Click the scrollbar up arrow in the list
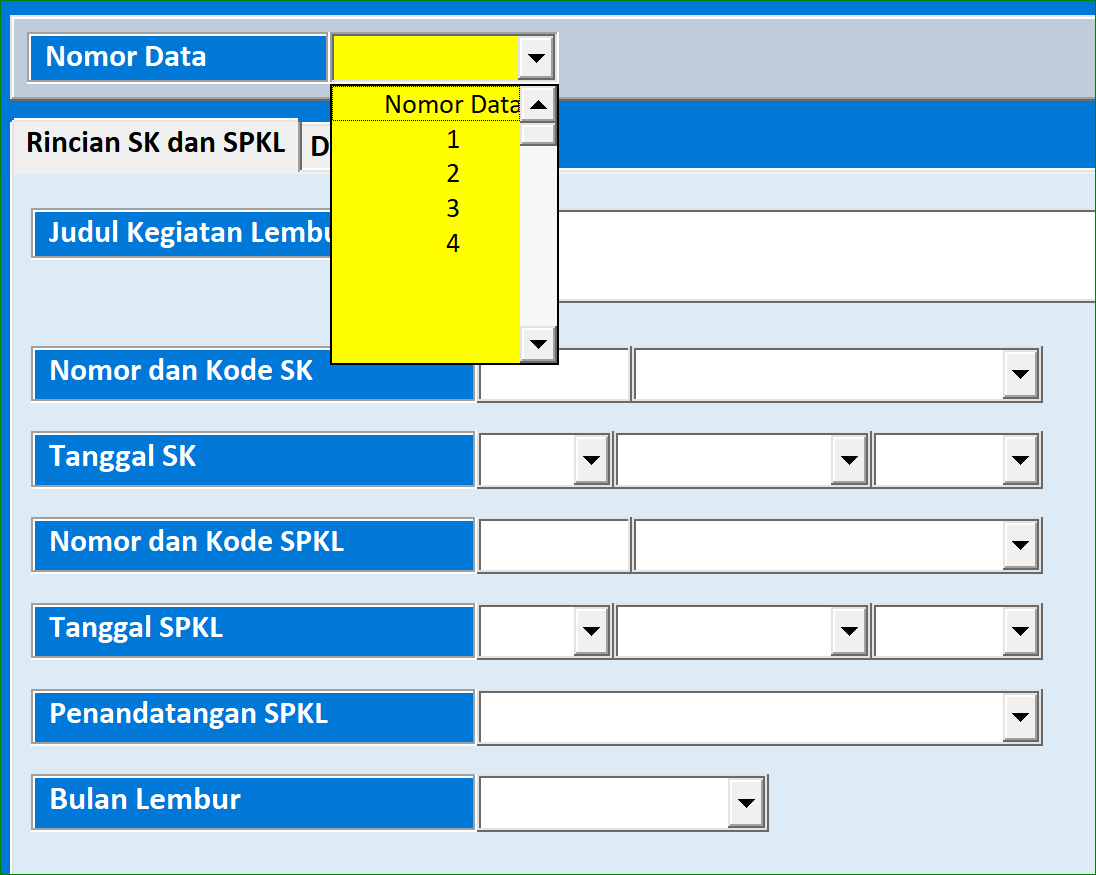Image resolution: width=1096 pixels, height=875 pixels. click(x=537, y=104)
